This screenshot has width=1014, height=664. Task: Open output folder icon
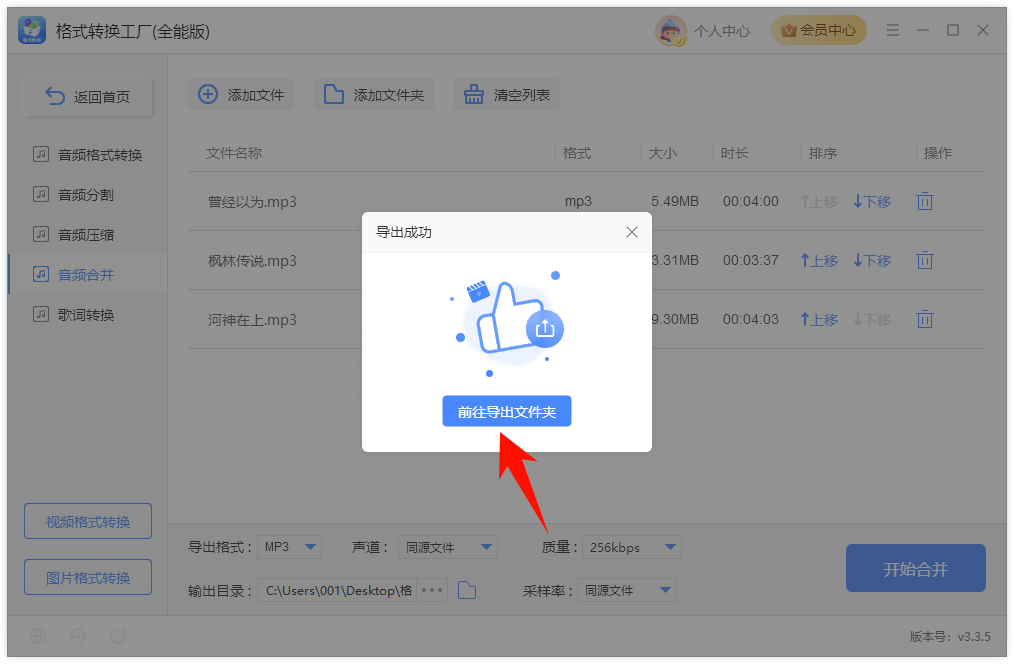[467, 590]
